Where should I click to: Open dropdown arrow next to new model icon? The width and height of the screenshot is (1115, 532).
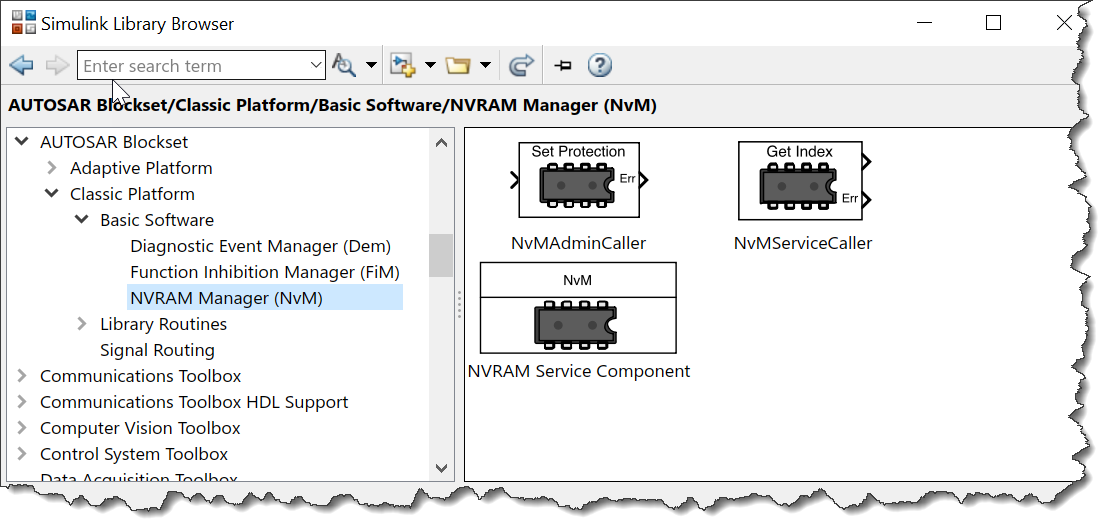coord(430,66)
